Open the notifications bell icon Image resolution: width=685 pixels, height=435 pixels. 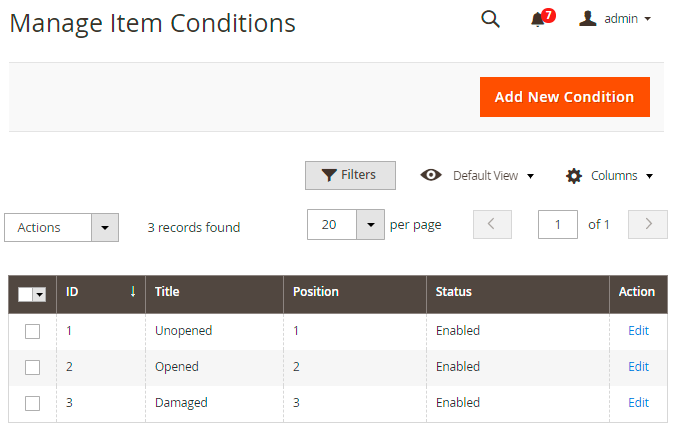coord(538,19)
